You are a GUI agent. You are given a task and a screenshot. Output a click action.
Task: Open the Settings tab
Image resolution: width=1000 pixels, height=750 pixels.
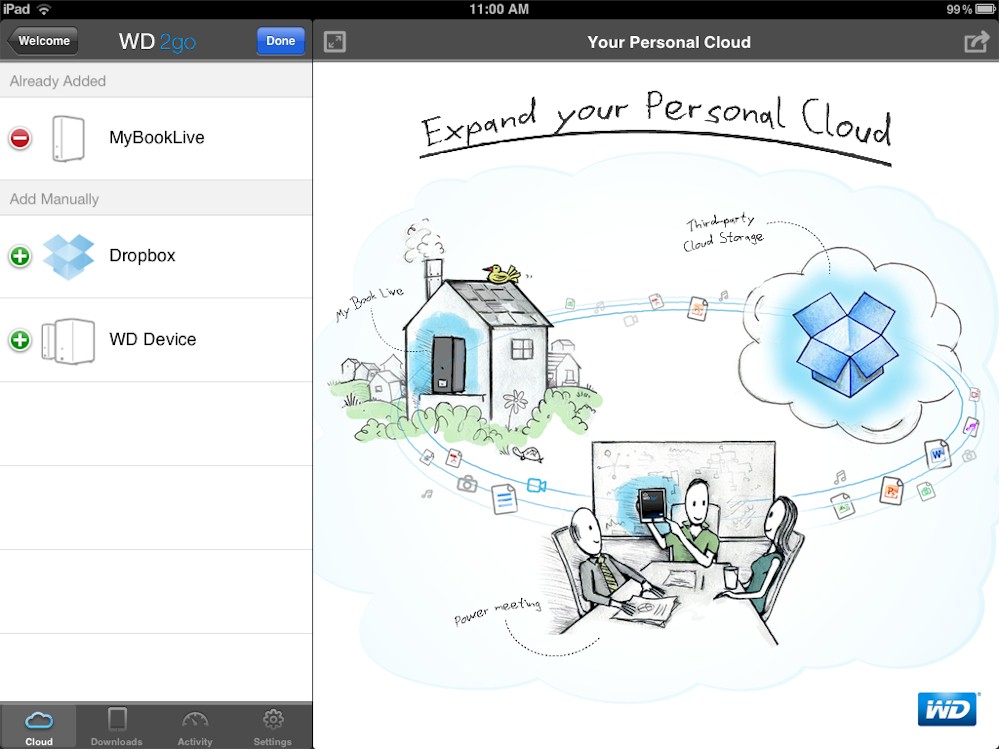coord(273,727)
